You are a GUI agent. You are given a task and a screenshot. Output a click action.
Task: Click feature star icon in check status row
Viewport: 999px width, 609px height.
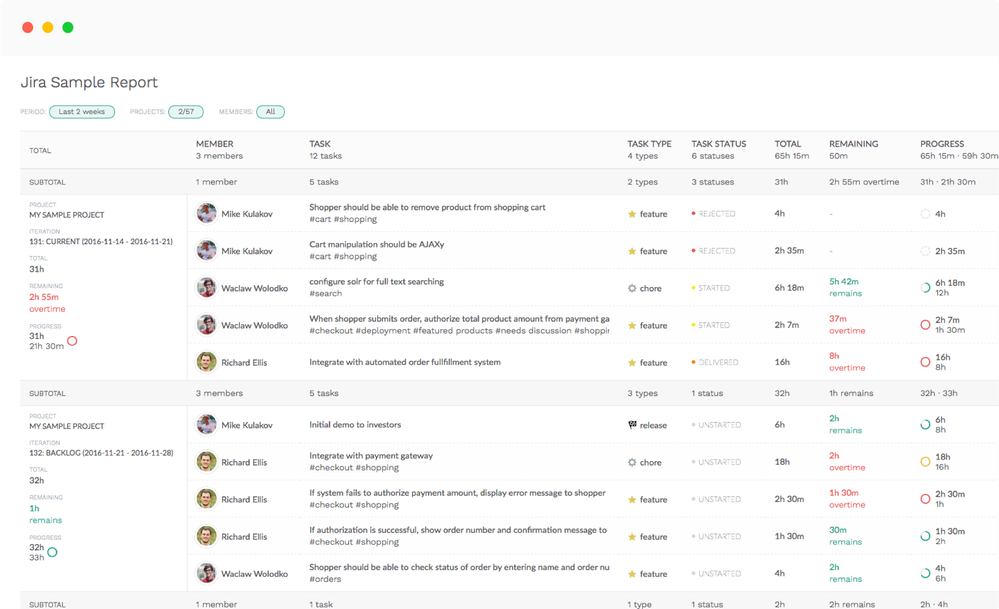click(632, 574)
